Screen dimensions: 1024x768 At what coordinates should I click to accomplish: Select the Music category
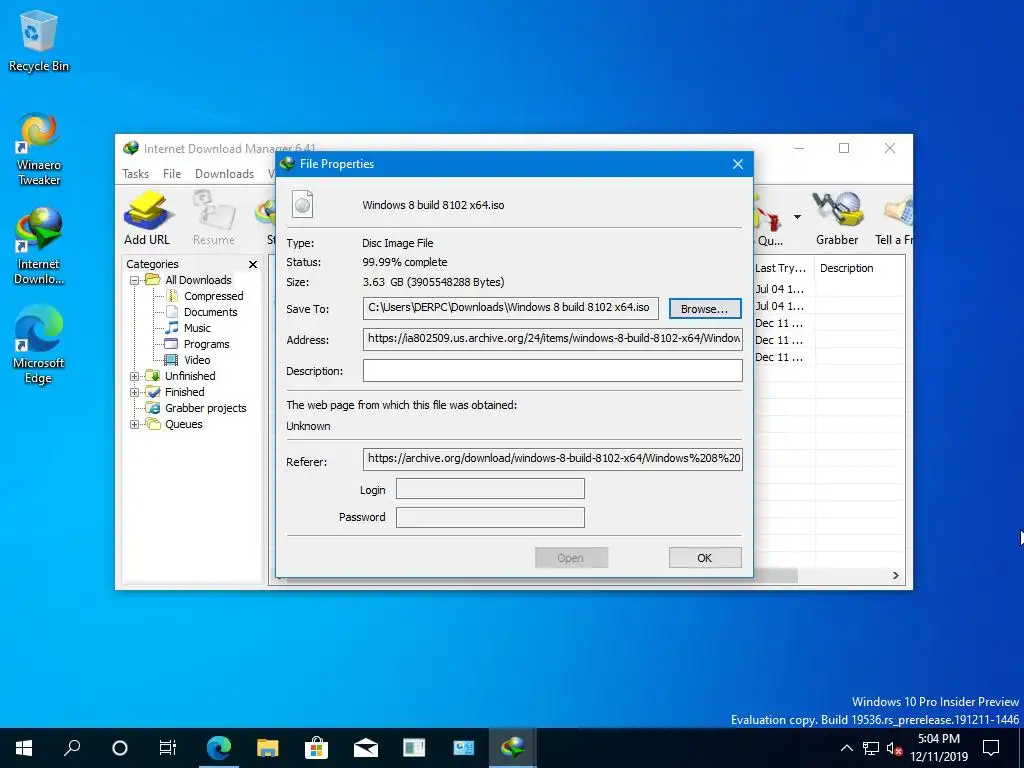pyautogui.click(x=197, y=328)
